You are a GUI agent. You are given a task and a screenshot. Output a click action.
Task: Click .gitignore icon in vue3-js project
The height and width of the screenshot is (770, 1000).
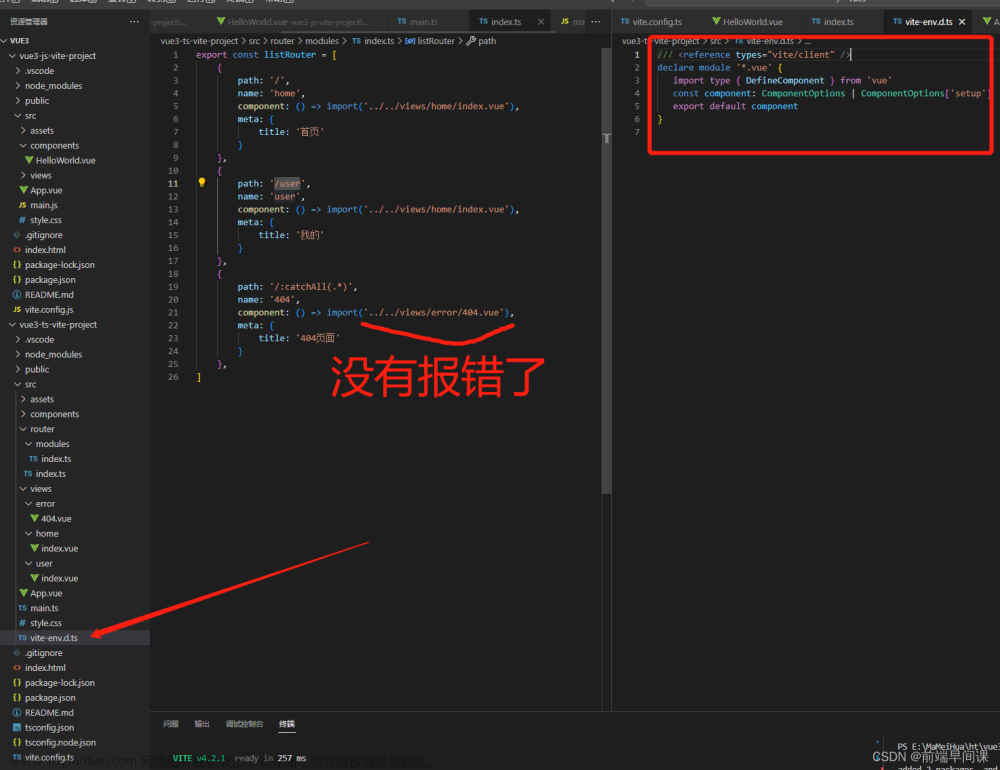(17, 235)
